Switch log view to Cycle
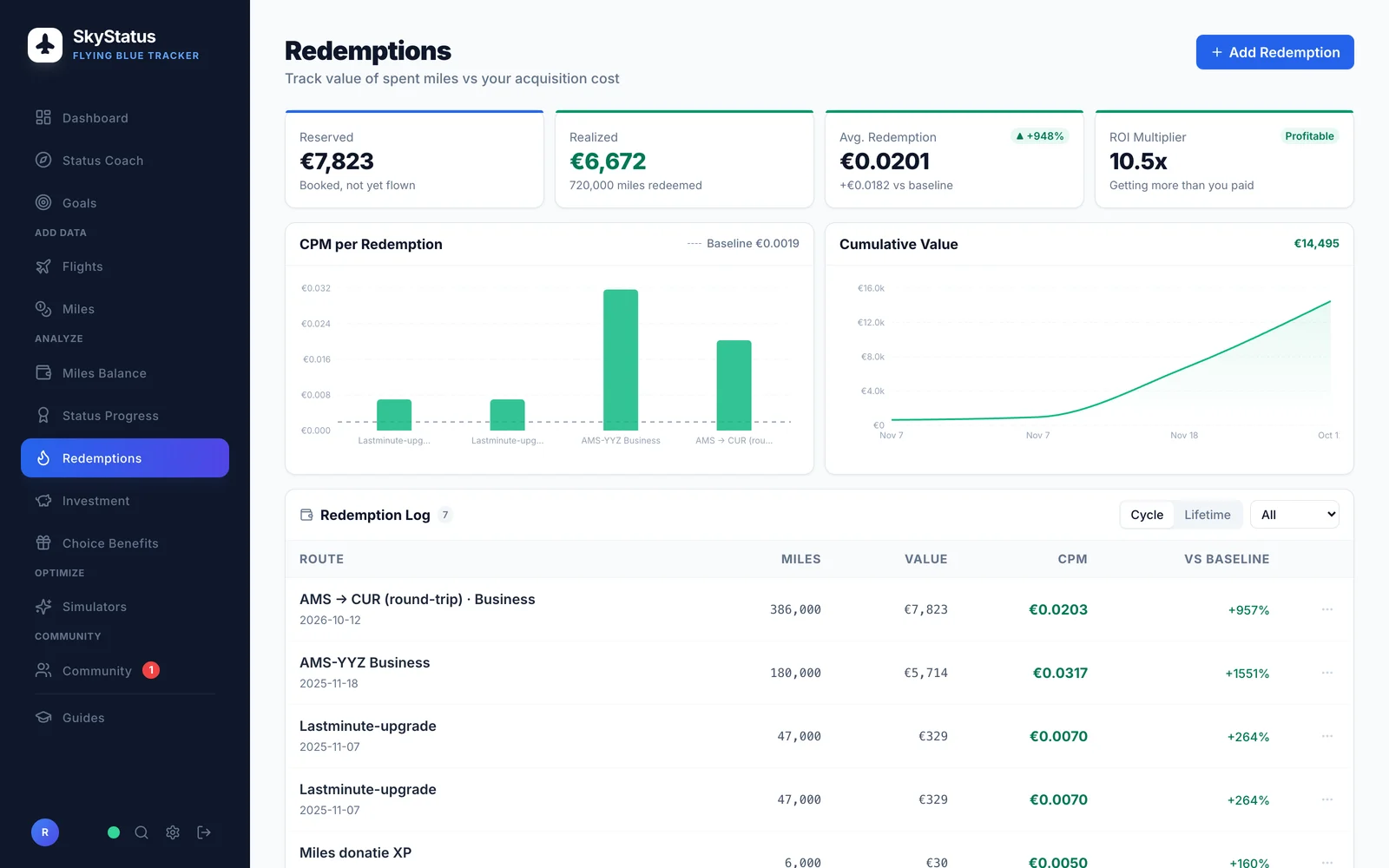The image size is (1389, 868). [1147, 515]
